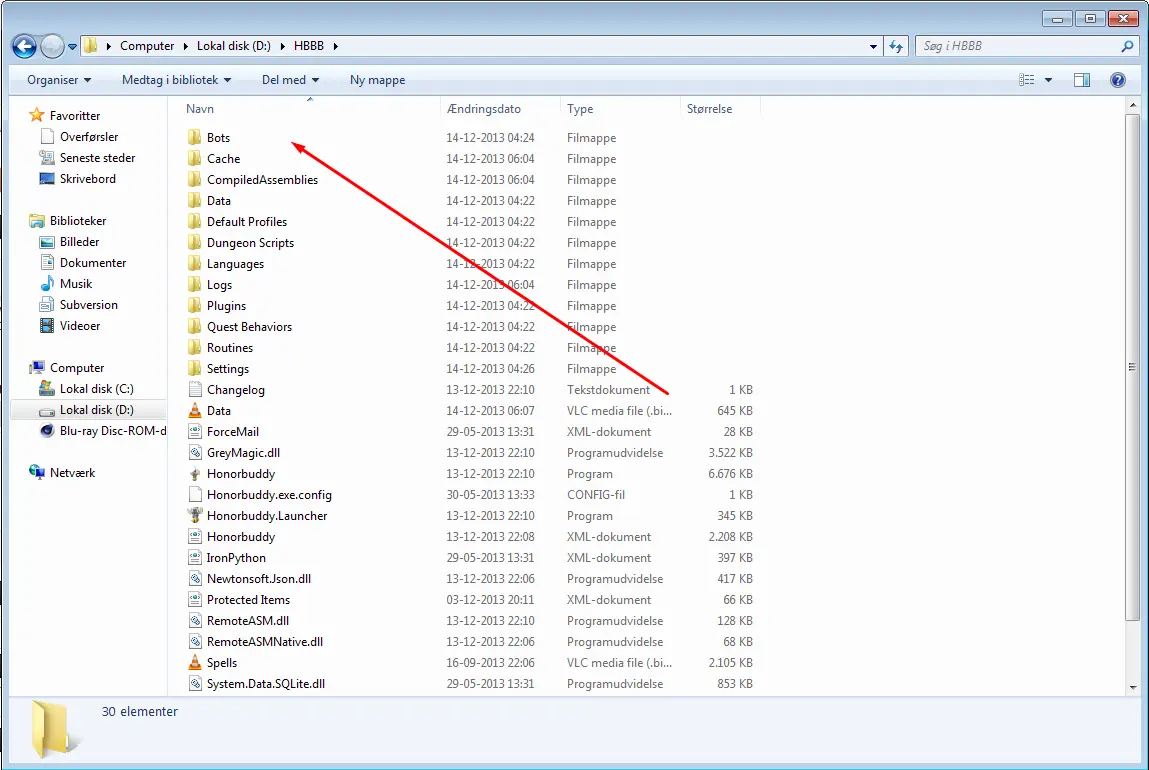Viewport: 1149px width, 770px height.
Task: Expand the arrow after Computer breadcrumb
Action: [185, 46]
